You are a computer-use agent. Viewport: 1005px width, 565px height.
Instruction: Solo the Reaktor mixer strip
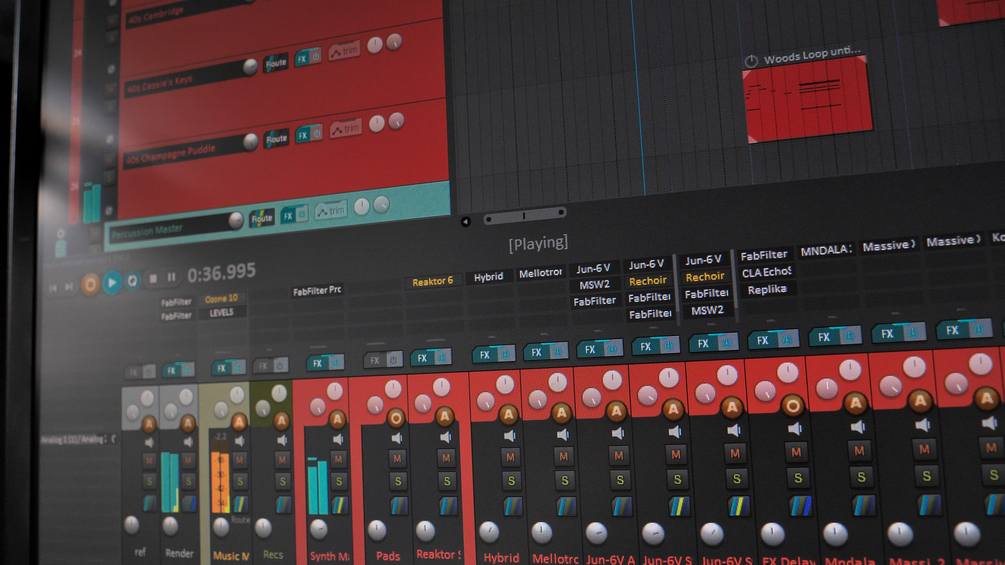tap(446, 480)
